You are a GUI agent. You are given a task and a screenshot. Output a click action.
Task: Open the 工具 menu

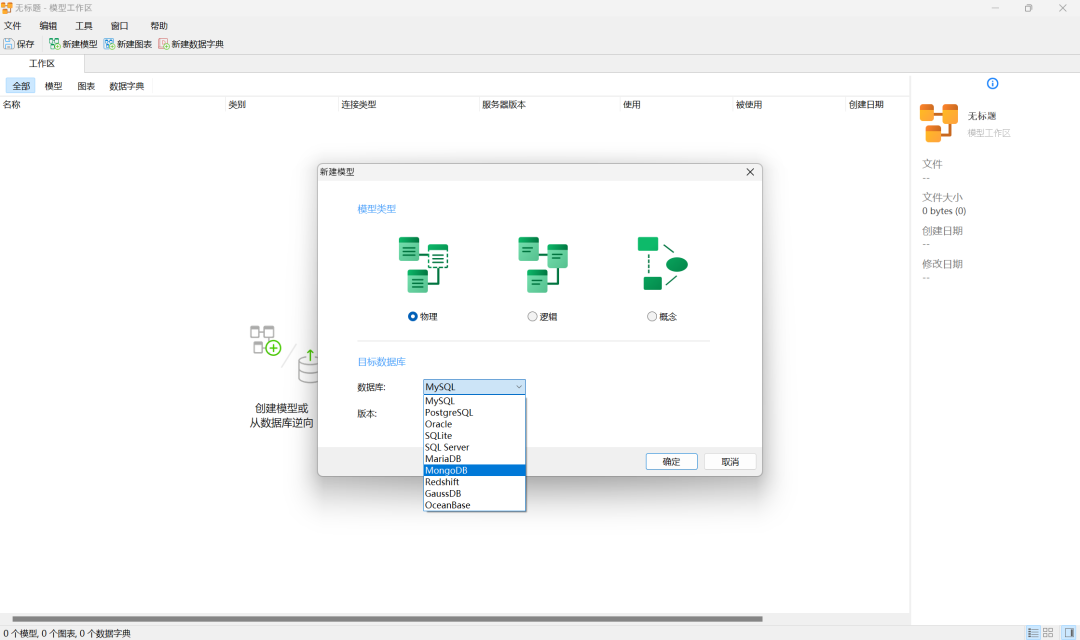click(83, 25)
